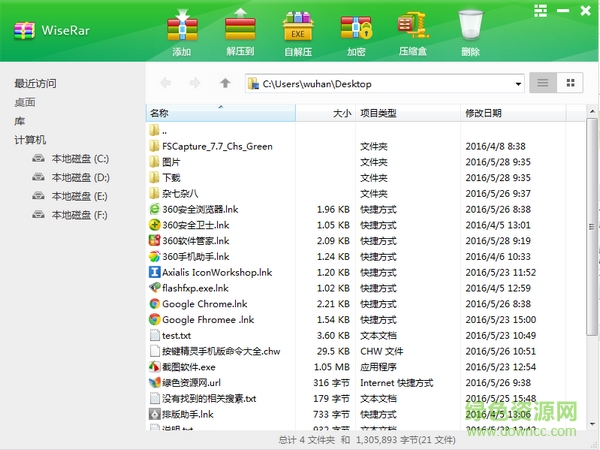Go up one folder with up arrow

click(226, 84)
